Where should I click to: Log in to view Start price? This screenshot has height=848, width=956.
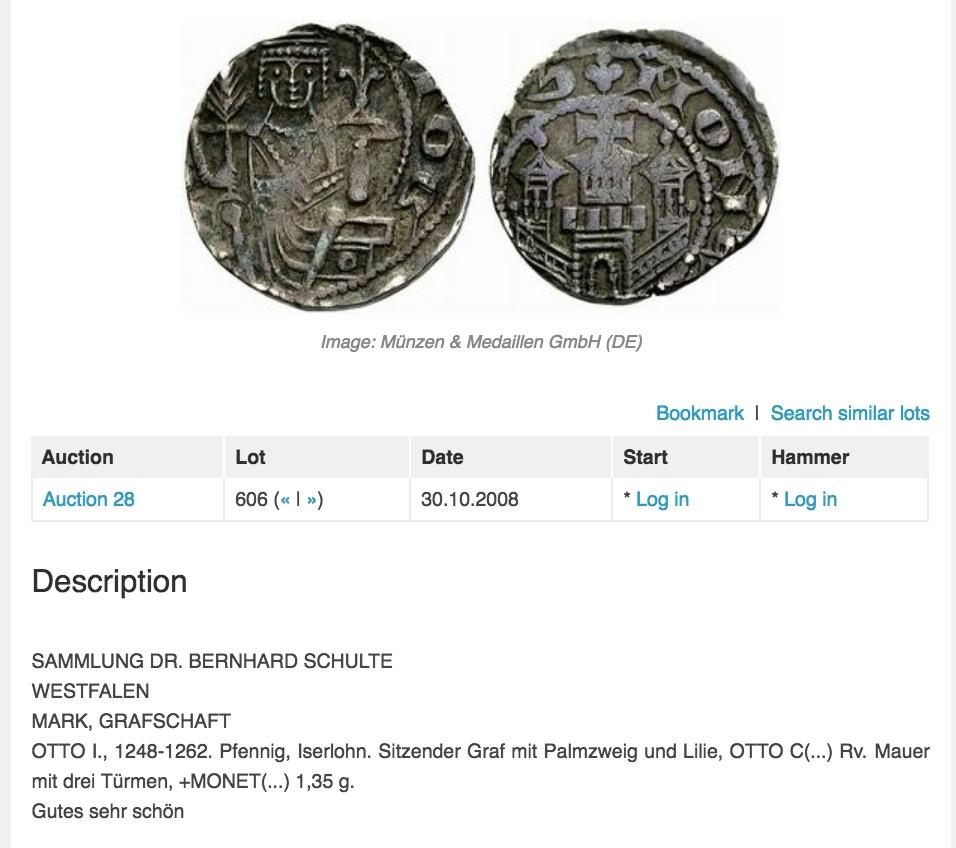(661, 499)
